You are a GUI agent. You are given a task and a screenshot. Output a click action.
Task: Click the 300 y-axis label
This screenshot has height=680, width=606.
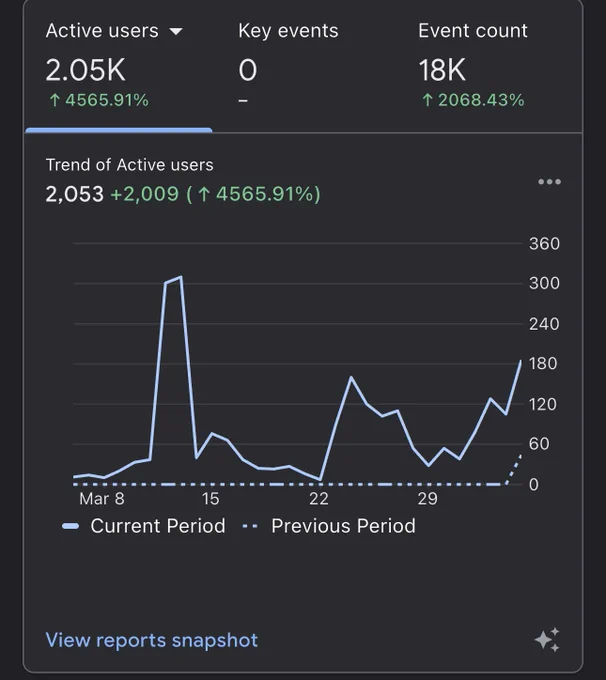[544, 284]
